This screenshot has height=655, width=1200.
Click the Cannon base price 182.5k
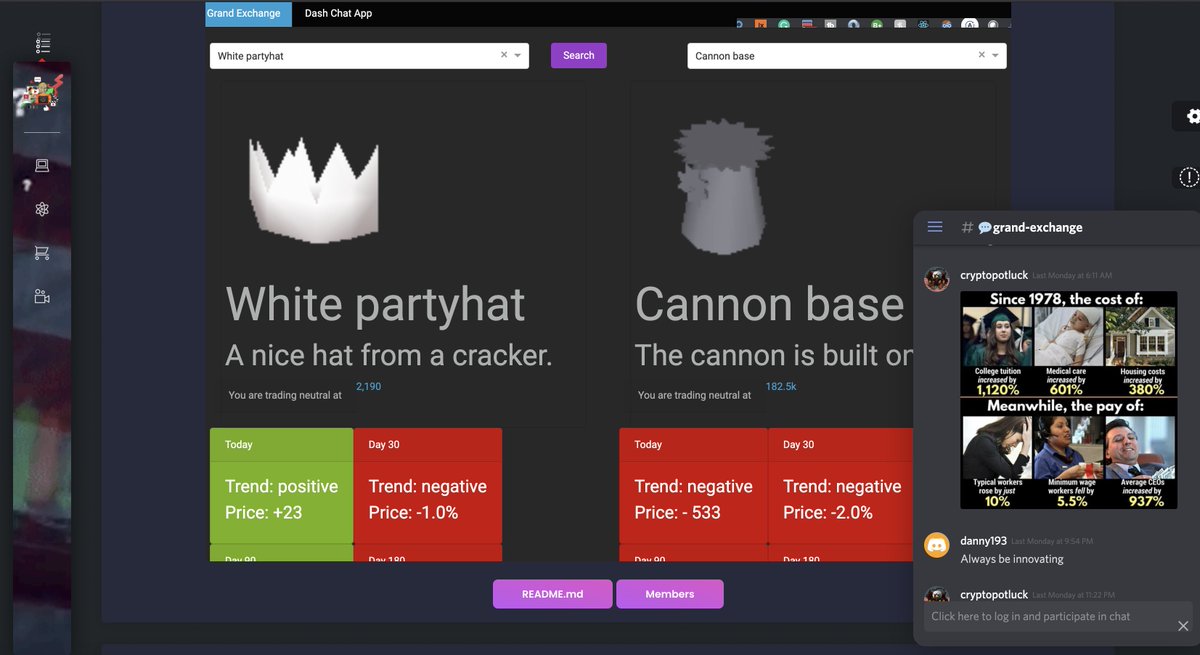781,386
